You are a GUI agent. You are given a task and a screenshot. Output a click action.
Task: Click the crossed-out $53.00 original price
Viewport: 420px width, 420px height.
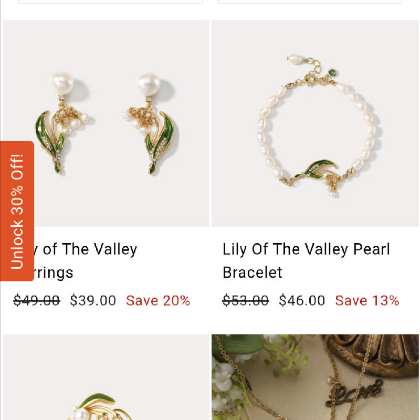(246, 301)
